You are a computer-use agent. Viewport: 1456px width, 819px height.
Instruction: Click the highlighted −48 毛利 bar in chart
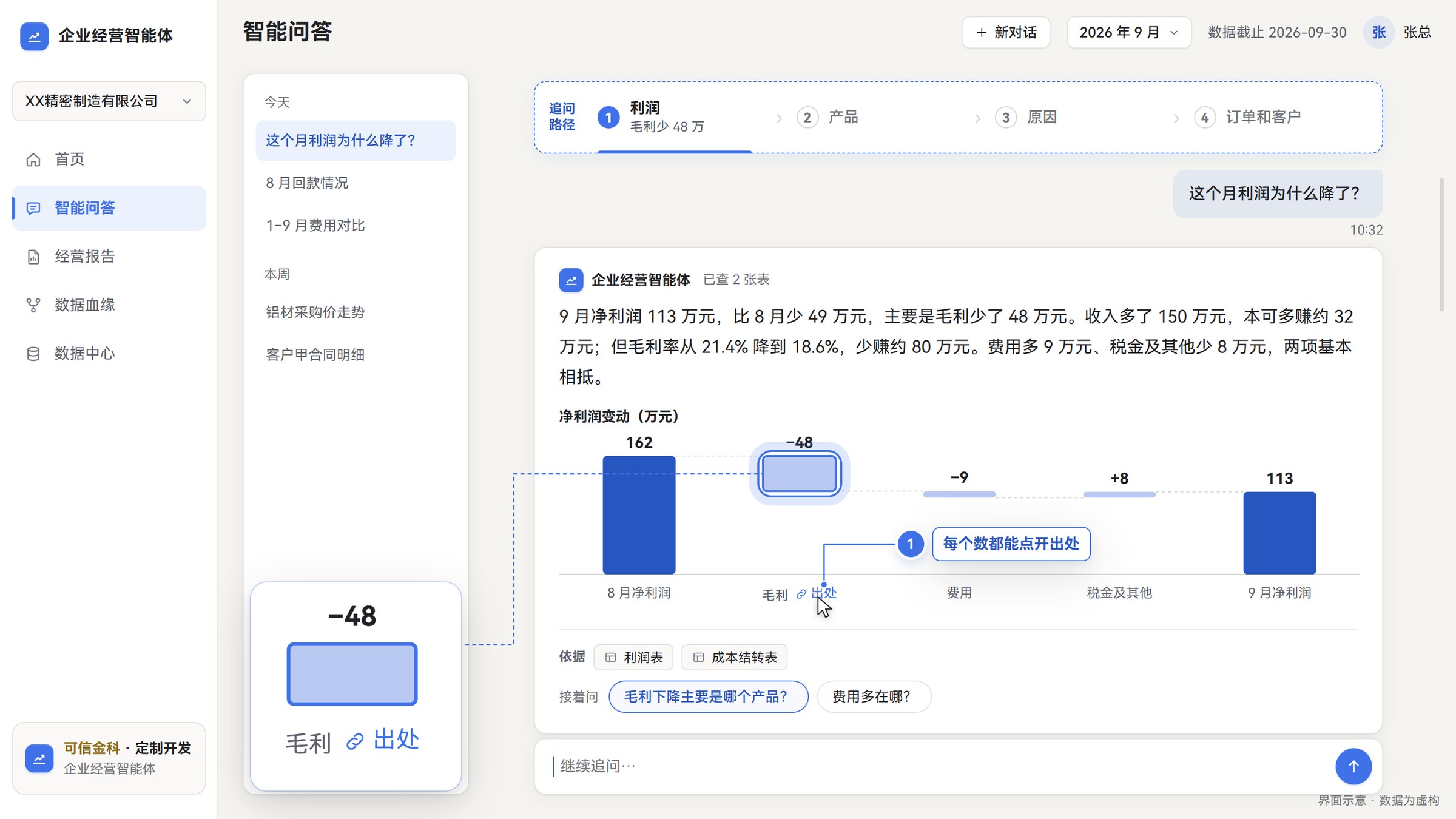tap(799, 474)
